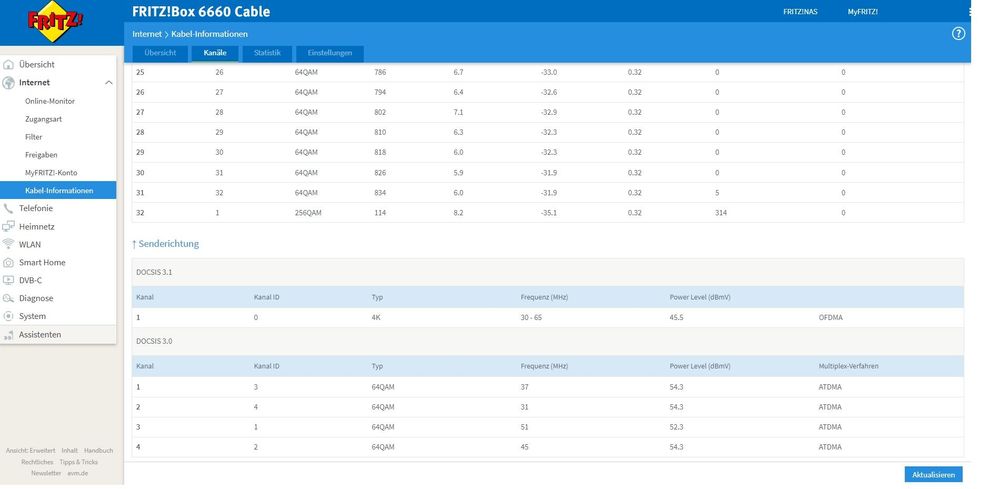Click the 834 frequency cell

pos(380,193)
